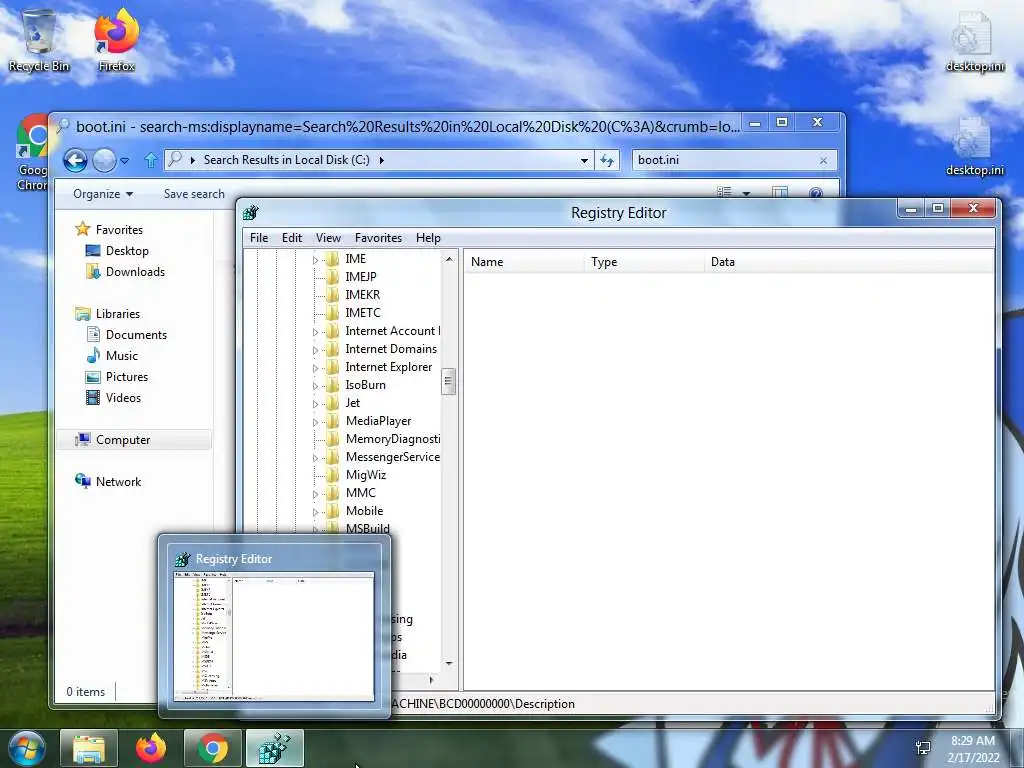Open the File menu in Registry Editor
1024x768 pixels.
pyautogui.click(x=259, y=238)
